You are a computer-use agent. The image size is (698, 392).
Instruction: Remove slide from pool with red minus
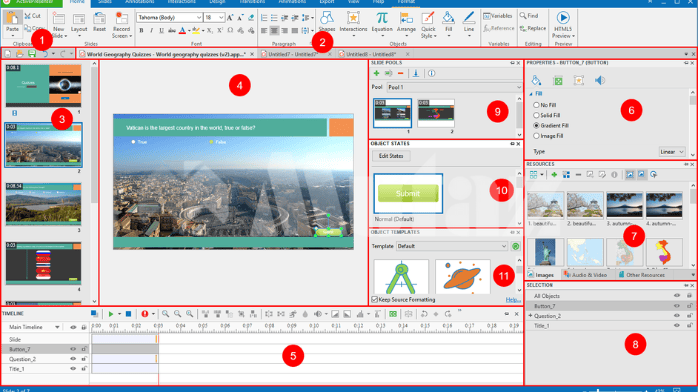point(400,73)
